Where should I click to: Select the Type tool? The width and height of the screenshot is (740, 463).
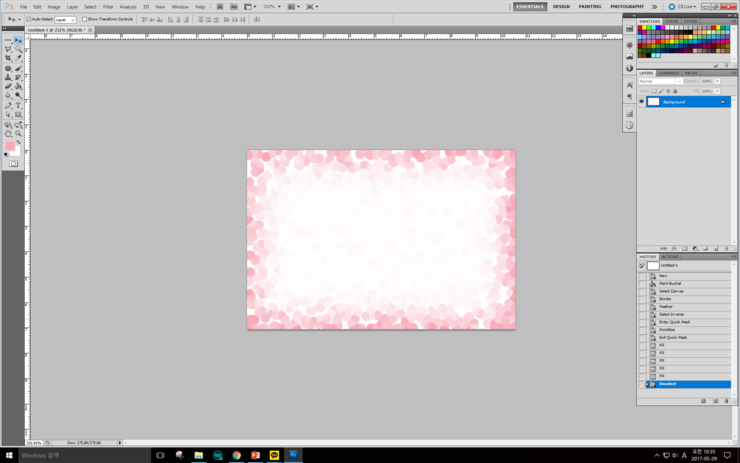(18, 105)
